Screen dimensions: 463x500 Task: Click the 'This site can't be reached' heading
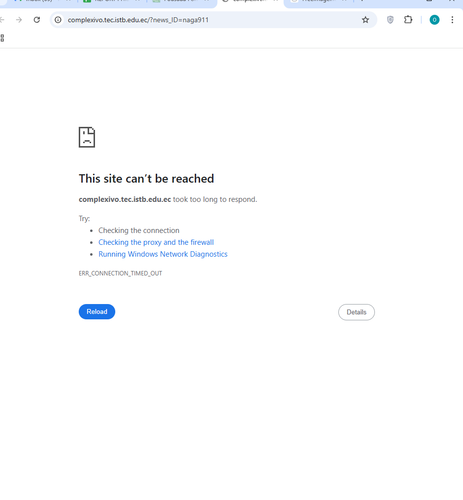[x=146, y=179]
